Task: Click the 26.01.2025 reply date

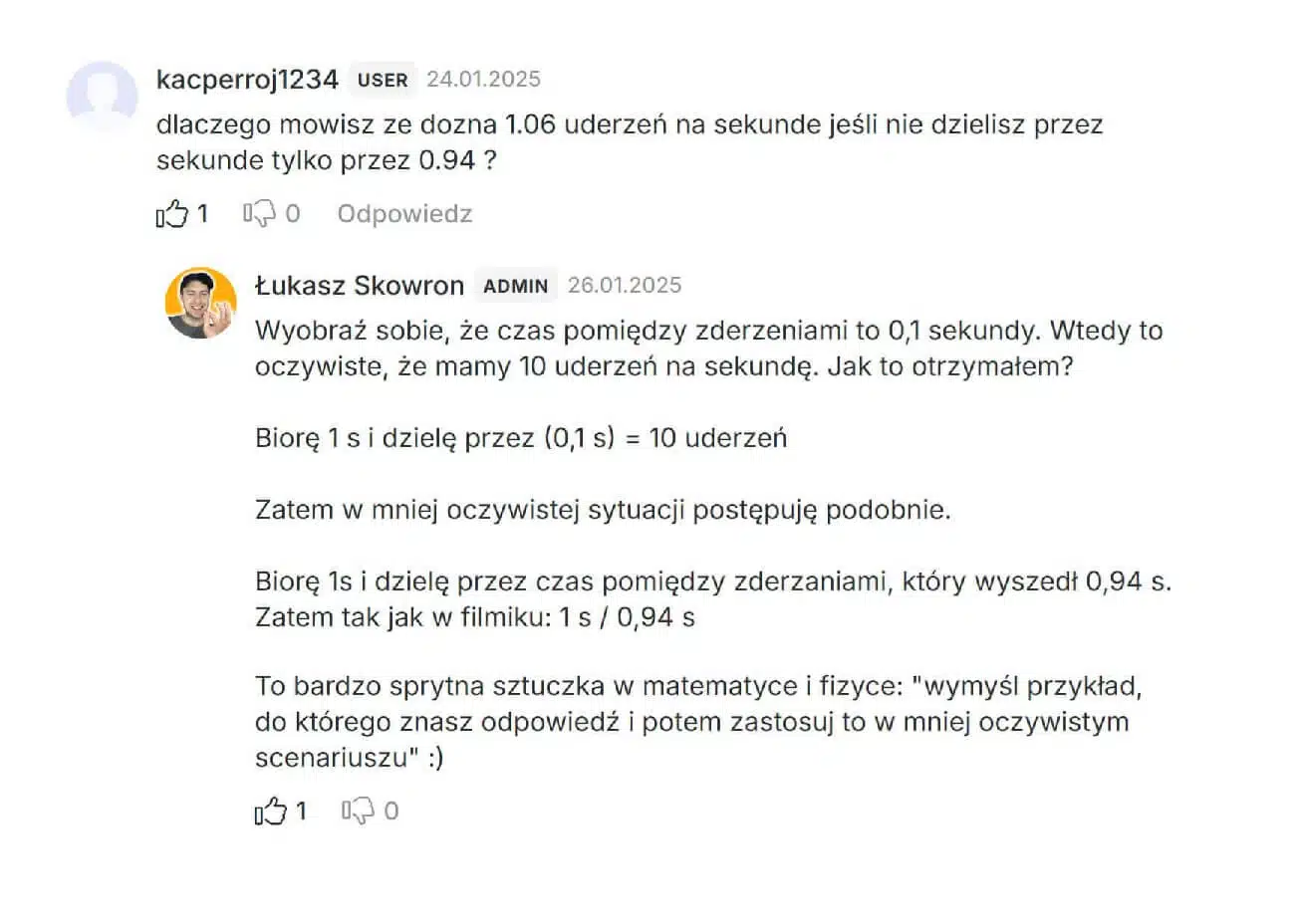Action: pyautogui.click(x=625, y=286)
